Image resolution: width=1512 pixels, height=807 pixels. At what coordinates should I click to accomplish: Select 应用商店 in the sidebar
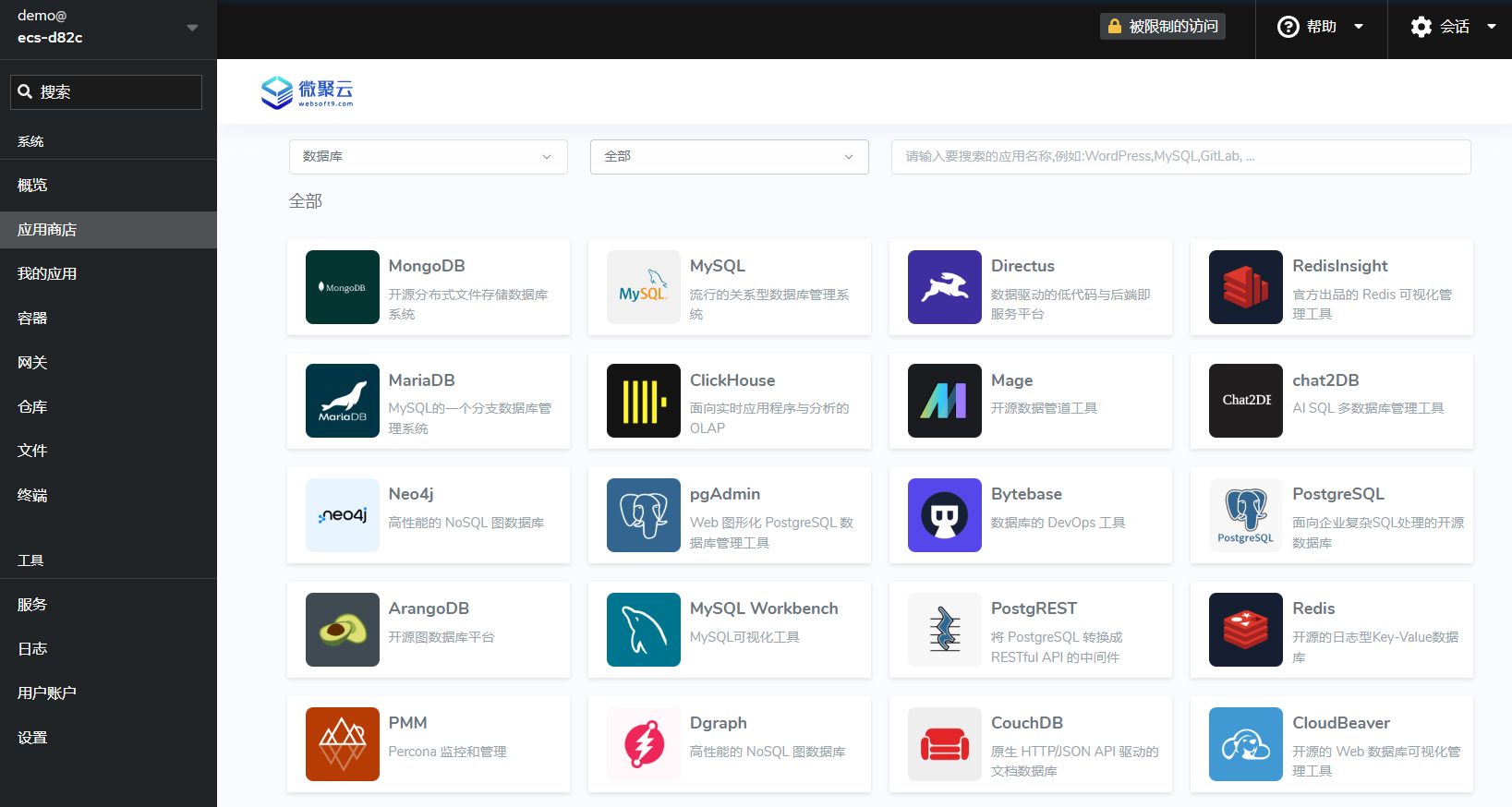[108, 230]
